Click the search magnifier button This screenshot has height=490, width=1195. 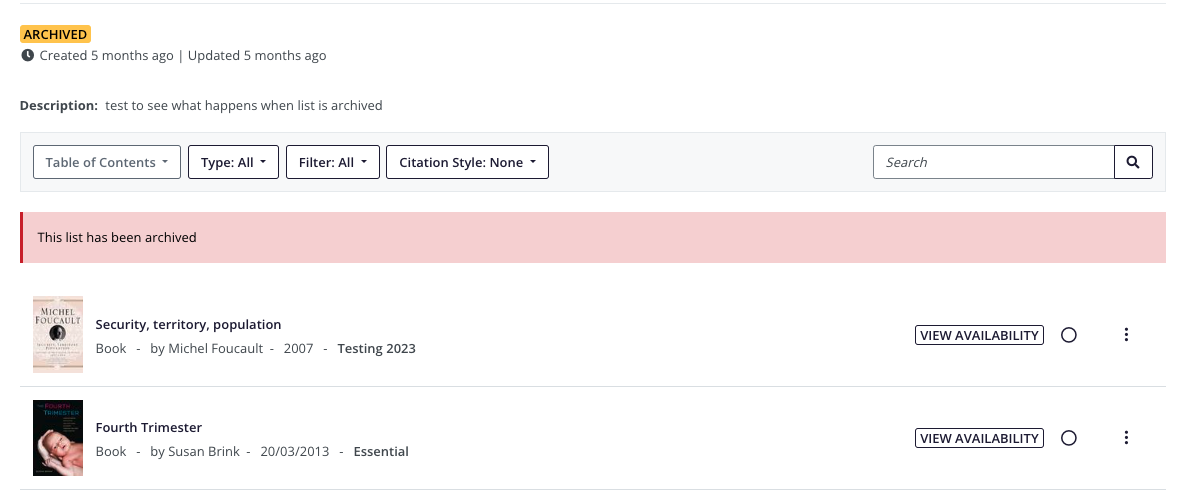pos(1133,162)
